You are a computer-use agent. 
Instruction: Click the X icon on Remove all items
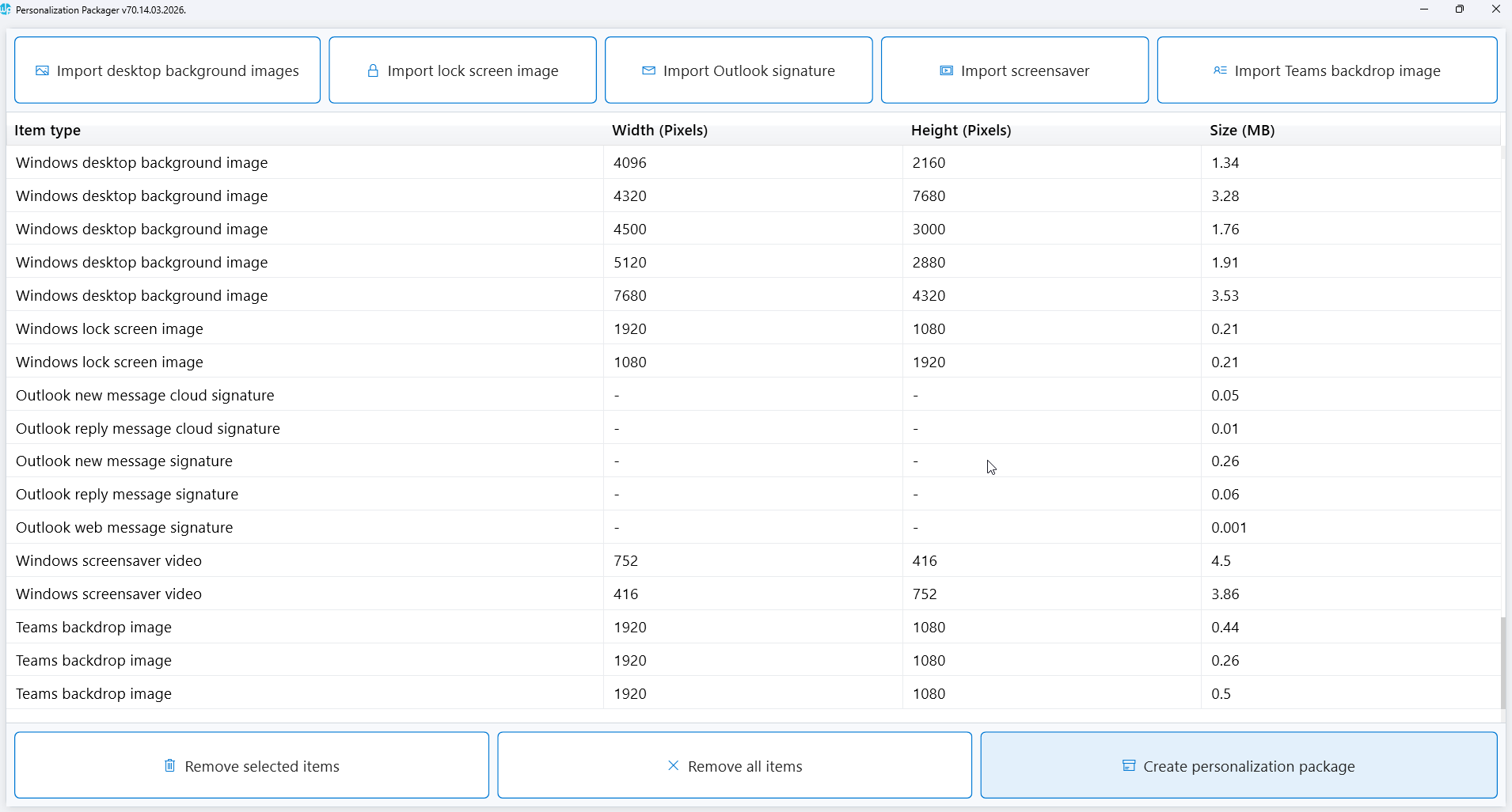(673, 766)
